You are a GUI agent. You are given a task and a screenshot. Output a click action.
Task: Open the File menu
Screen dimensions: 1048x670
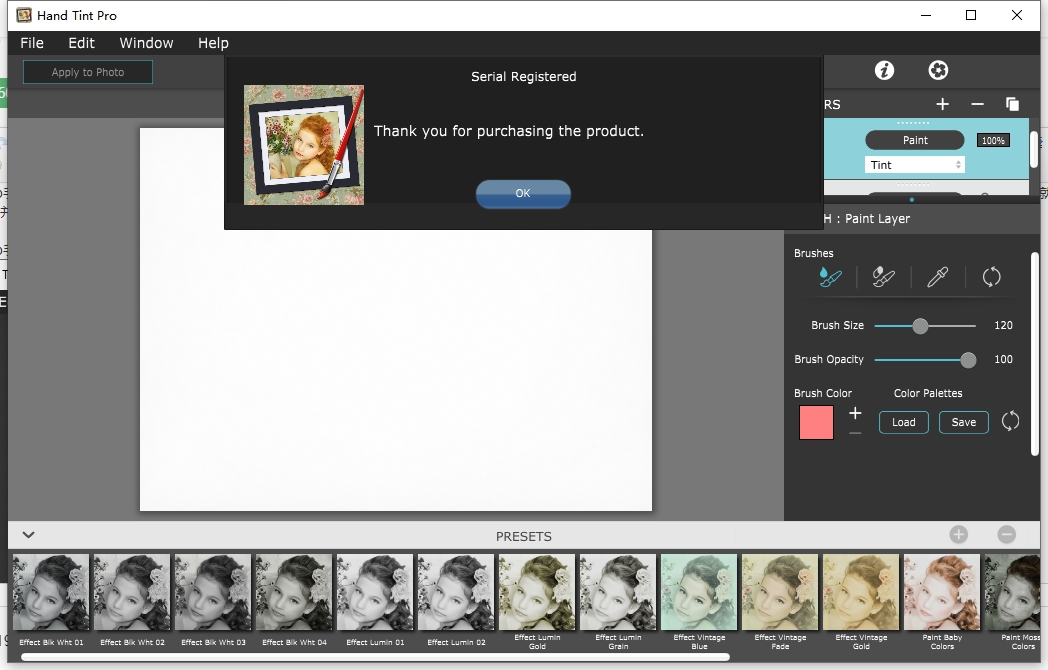32,43
